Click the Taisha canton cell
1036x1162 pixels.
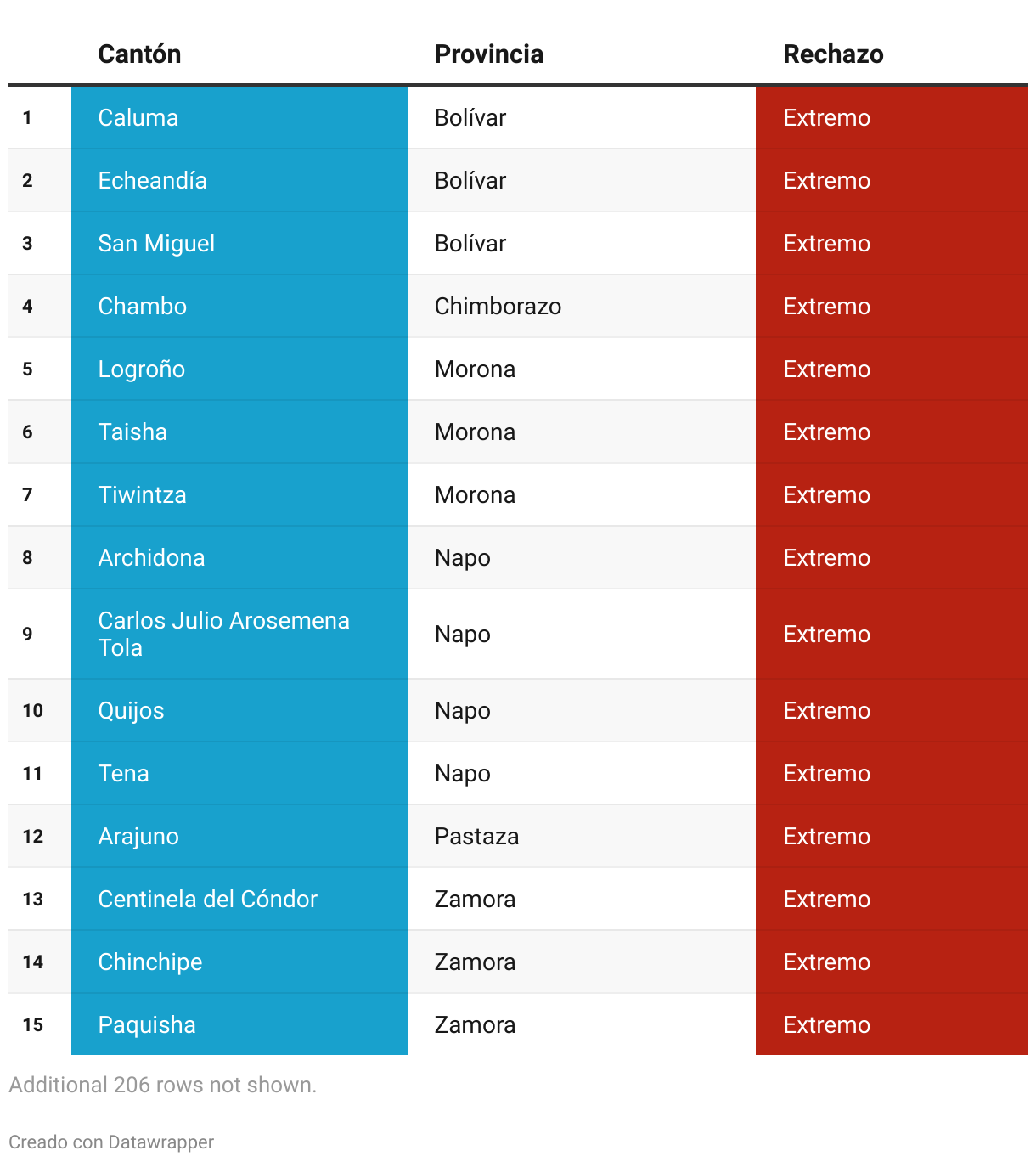pyautogui.click(x=239, y=432)
